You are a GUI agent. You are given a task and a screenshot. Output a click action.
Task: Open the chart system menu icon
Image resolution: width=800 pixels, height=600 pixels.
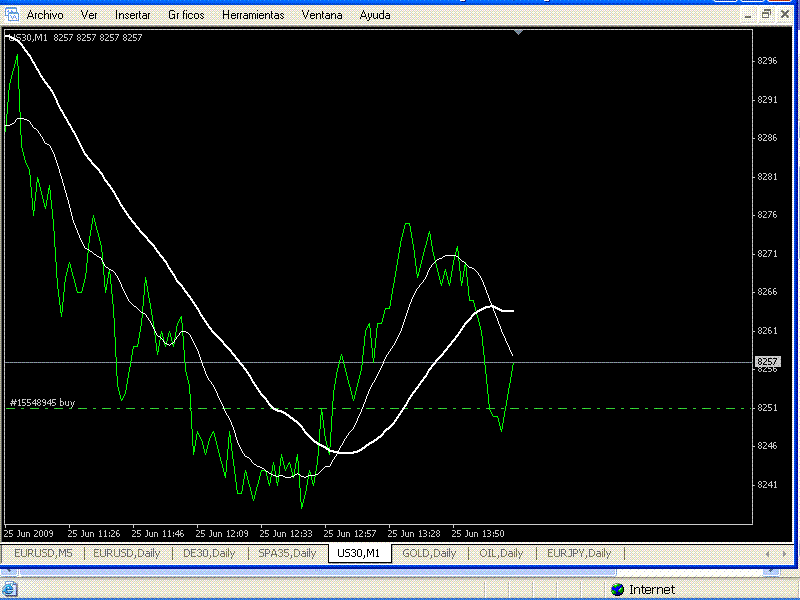click(12, 15)
